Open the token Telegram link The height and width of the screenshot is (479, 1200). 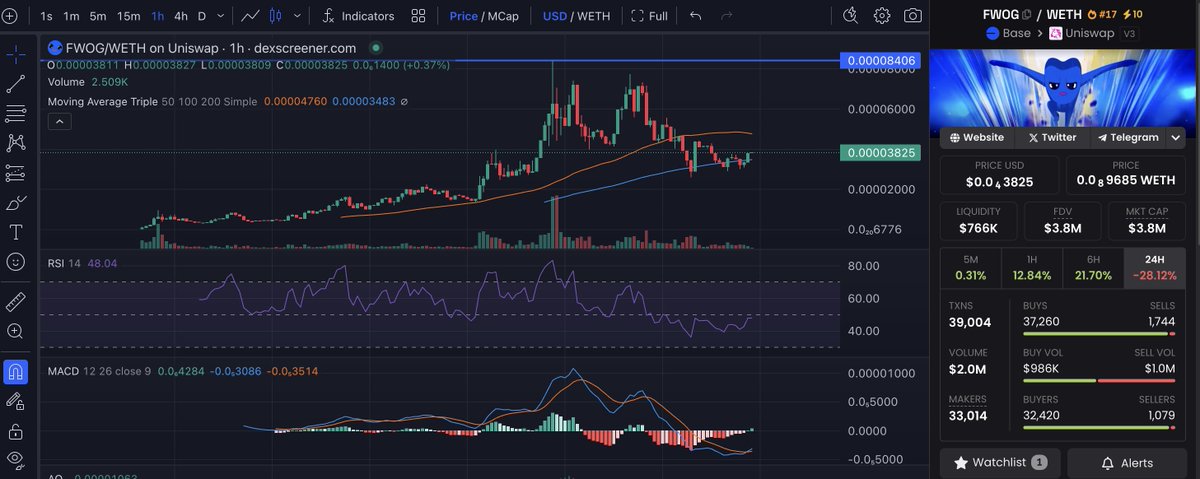click(1127, 138)
